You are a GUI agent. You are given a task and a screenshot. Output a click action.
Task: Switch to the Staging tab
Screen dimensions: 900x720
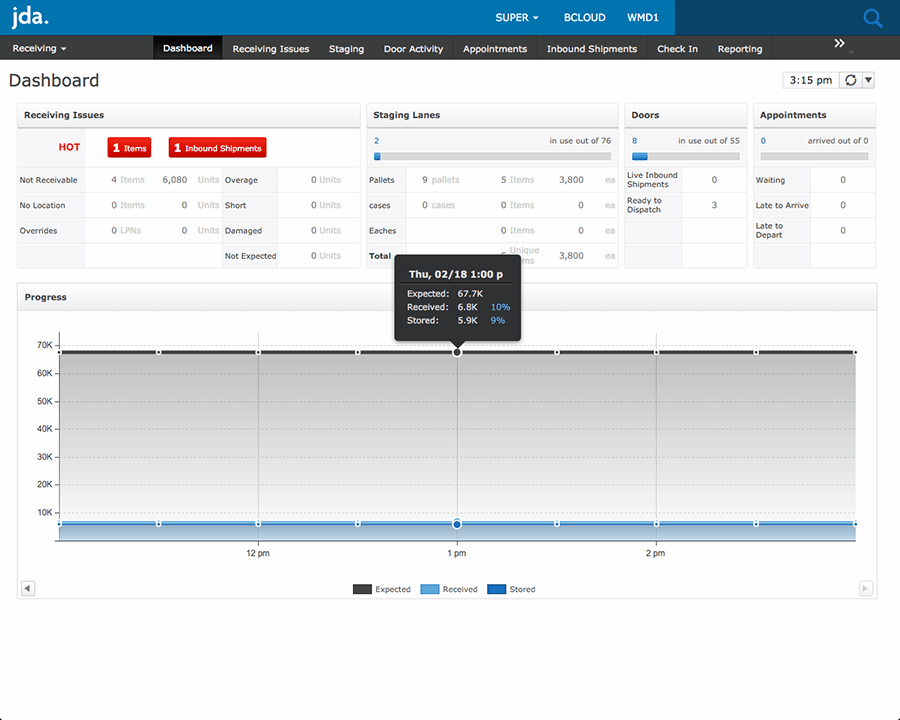tap(346, 48)
